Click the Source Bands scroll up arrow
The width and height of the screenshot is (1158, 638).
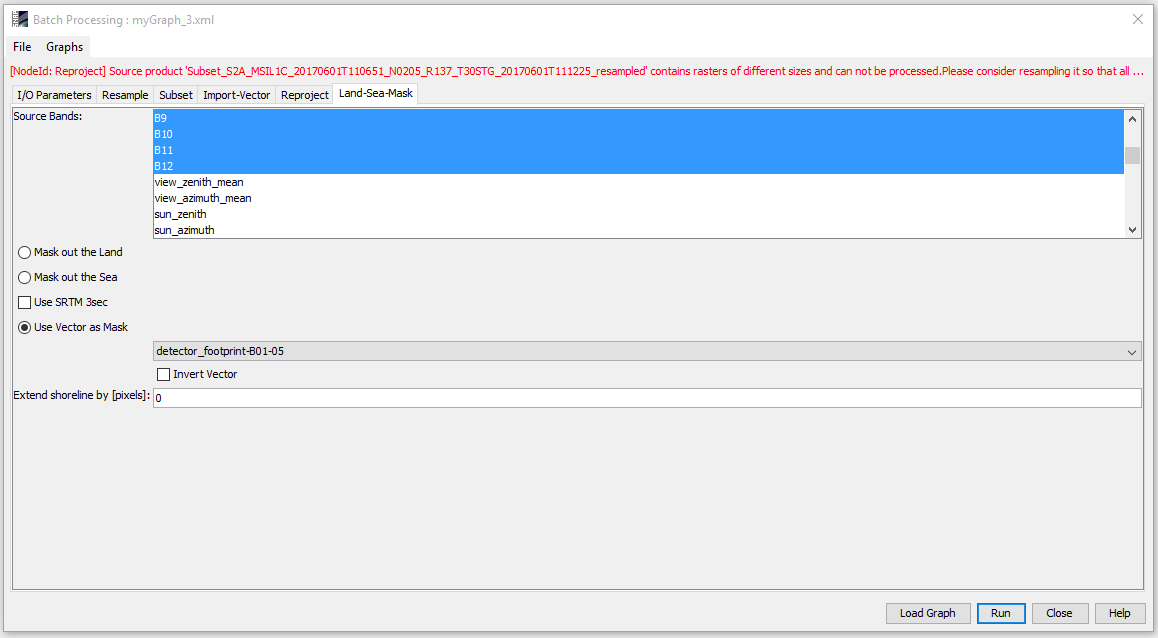[1132, 118]
